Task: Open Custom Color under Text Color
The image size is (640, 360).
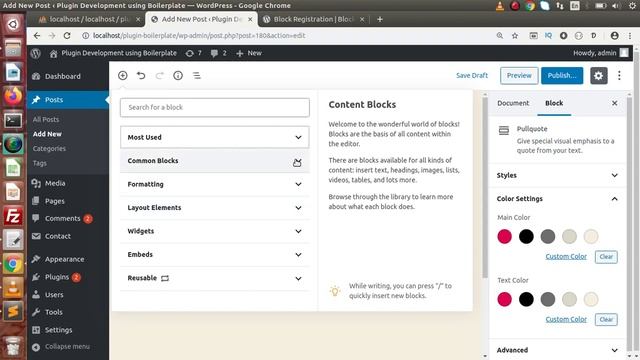Action: click(566, 319)
